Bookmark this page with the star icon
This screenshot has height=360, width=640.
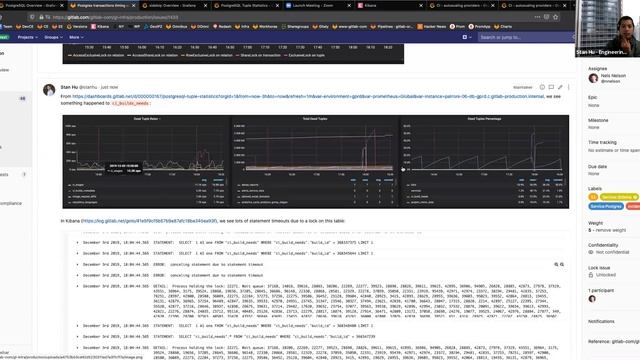556,17
